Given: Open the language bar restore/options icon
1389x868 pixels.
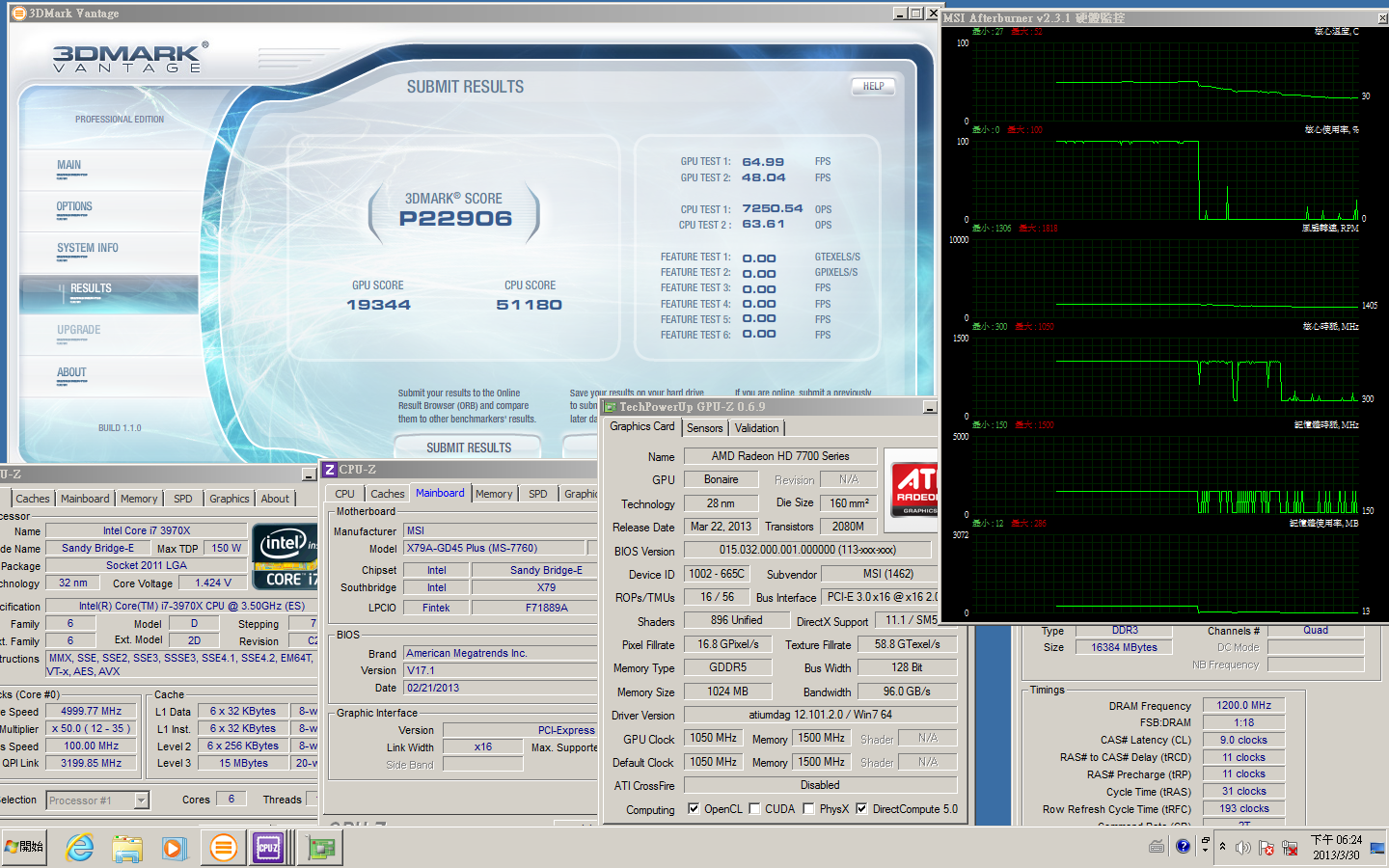Looking at the screenshot, I should click(x=1206, y=842).
